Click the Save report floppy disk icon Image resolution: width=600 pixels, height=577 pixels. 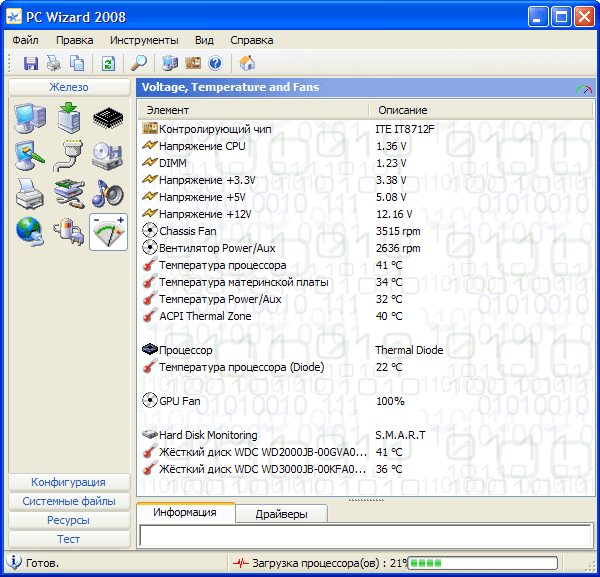(x=31, y=63)
